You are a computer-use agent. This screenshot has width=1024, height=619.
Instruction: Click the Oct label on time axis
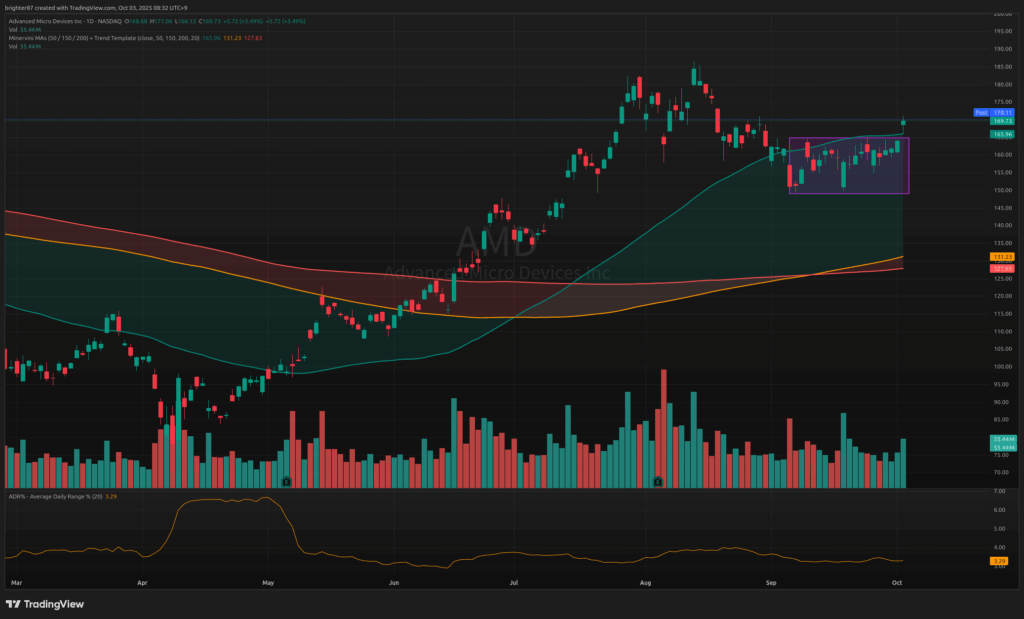[897, 581]
